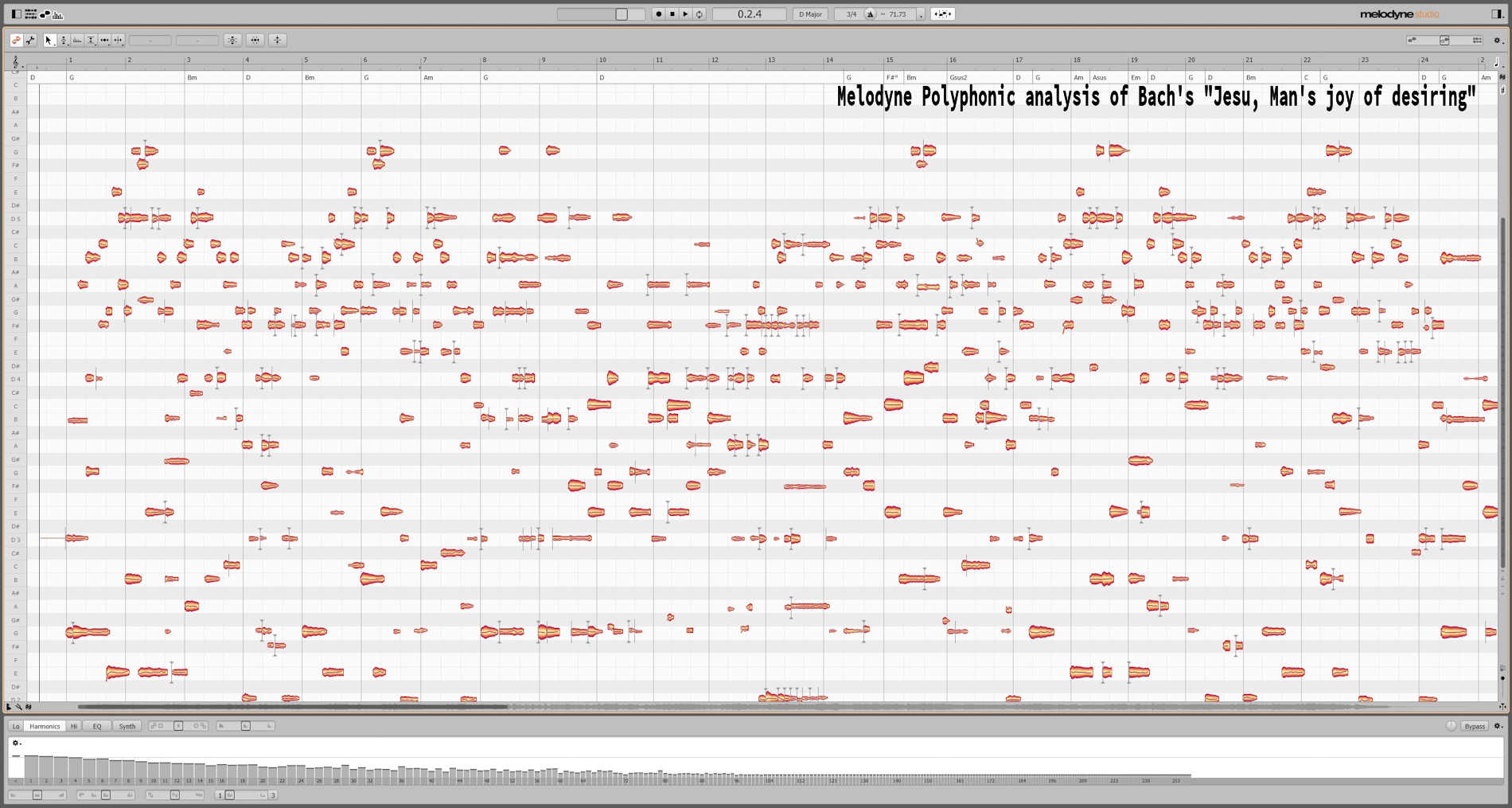Open the track list view icon

coord(30,14)
